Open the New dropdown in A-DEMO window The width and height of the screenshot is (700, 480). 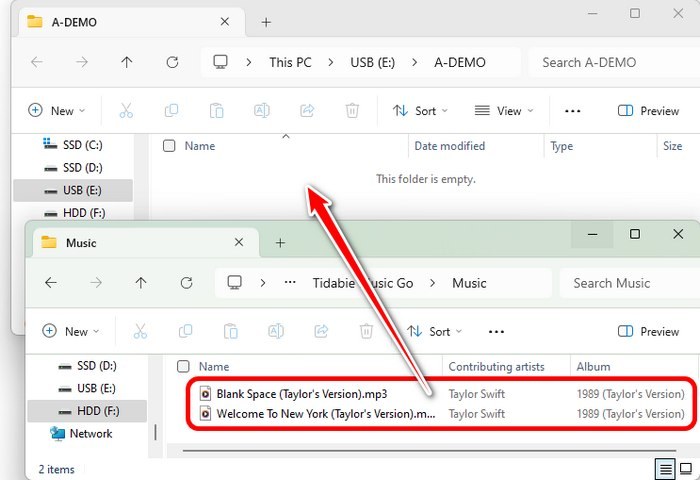[x=57, y=111]
